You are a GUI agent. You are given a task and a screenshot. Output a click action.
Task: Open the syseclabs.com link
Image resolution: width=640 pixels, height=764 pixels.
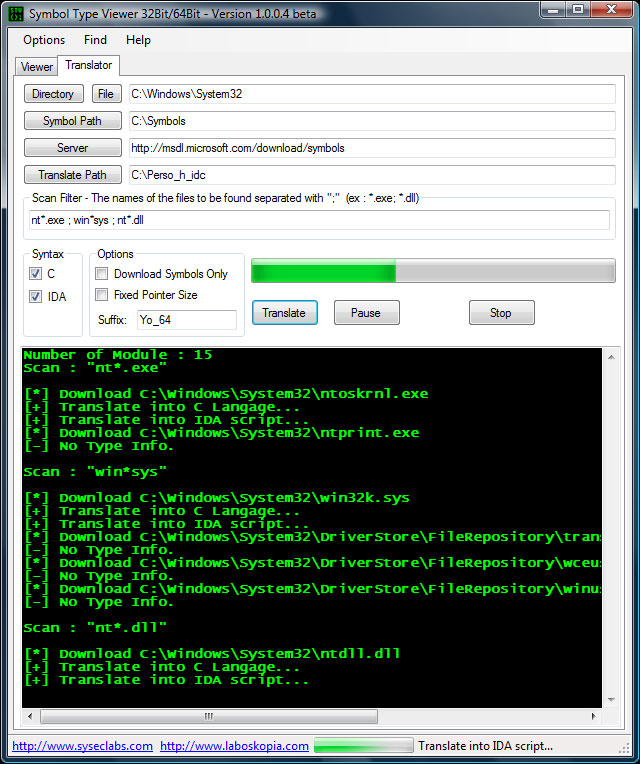coord(82,746)
